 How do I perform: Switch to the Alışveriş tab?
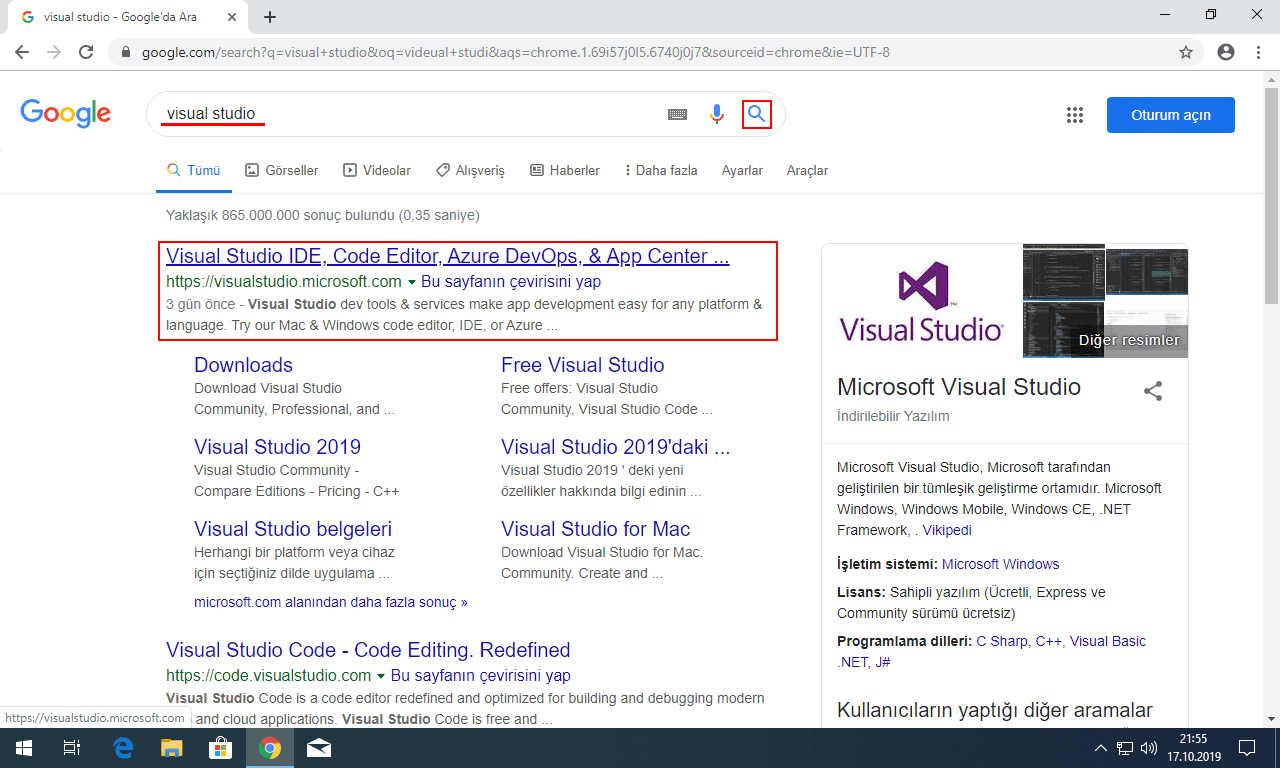pyautogui.click(x=471, y=171)
